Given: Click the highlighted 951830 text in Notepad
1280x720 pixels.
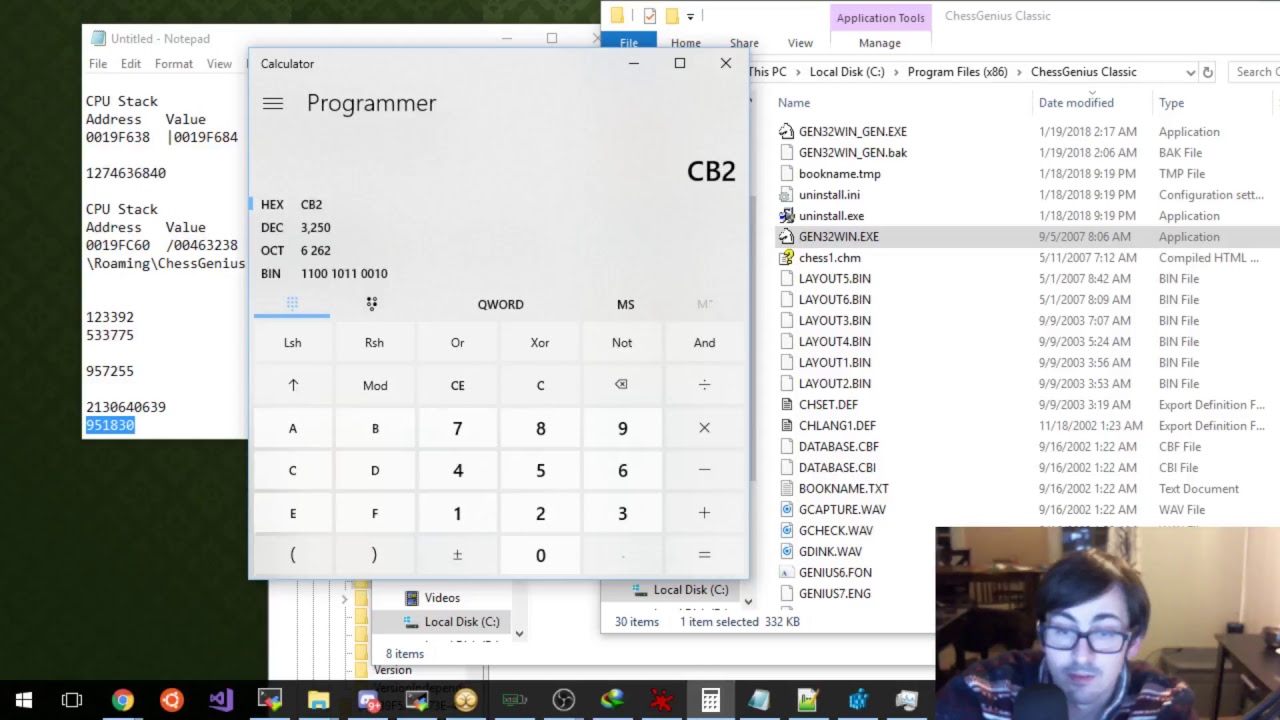Looking at the screenshot, I should pyautogui.click(x=110, y=425).
